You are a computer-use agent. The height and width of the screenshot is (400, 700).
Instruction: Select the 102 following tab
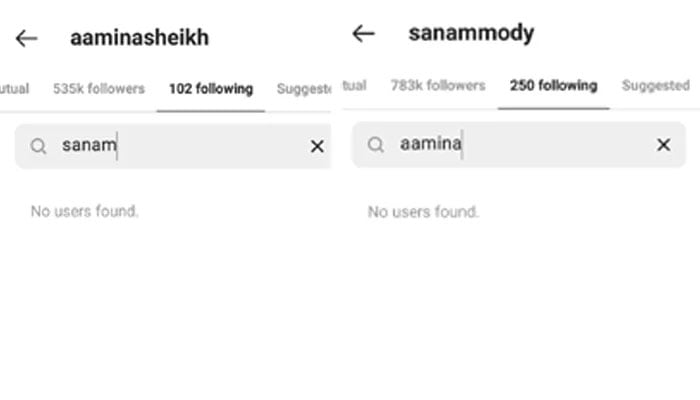pos(210,89)
